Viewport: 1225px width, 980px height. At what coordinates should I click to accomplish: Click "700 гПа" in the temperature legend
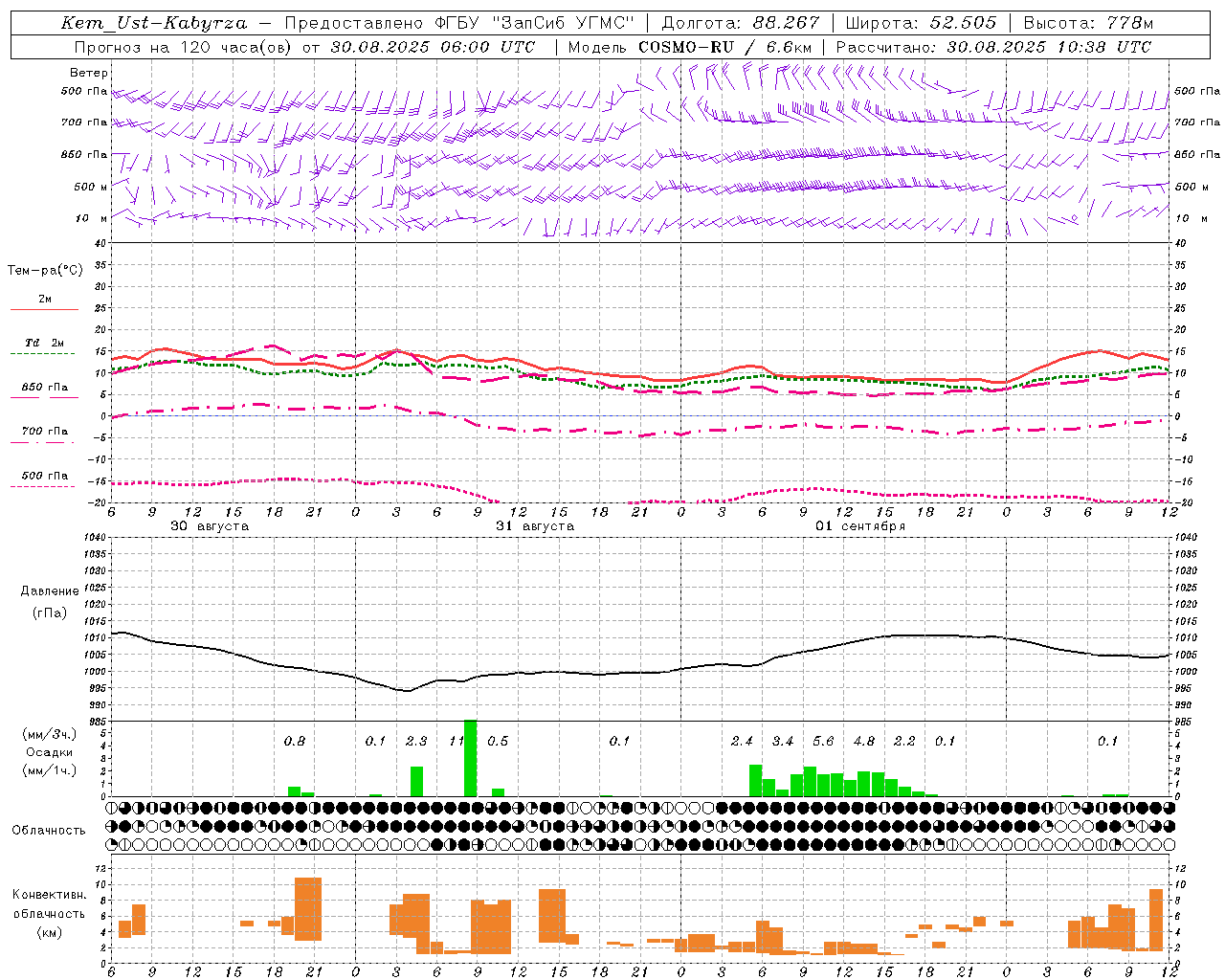coord(45,432)
